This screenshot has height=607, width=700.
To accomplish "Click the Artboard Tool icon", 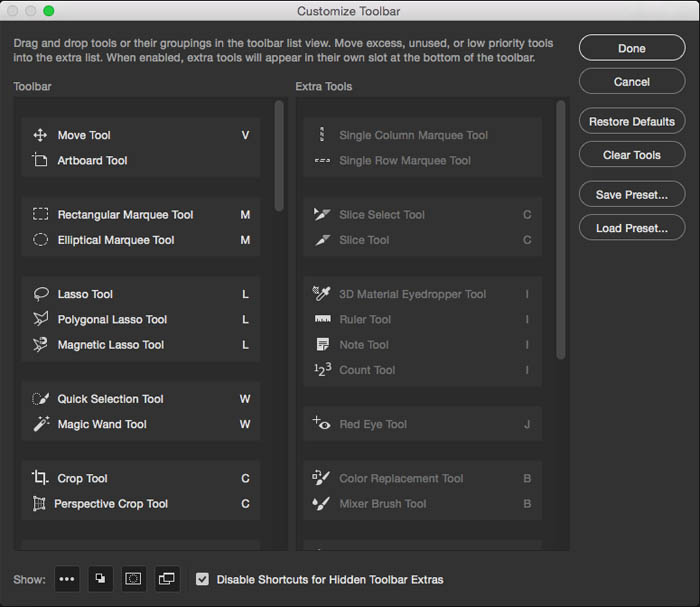I will (x=40, y=160).
